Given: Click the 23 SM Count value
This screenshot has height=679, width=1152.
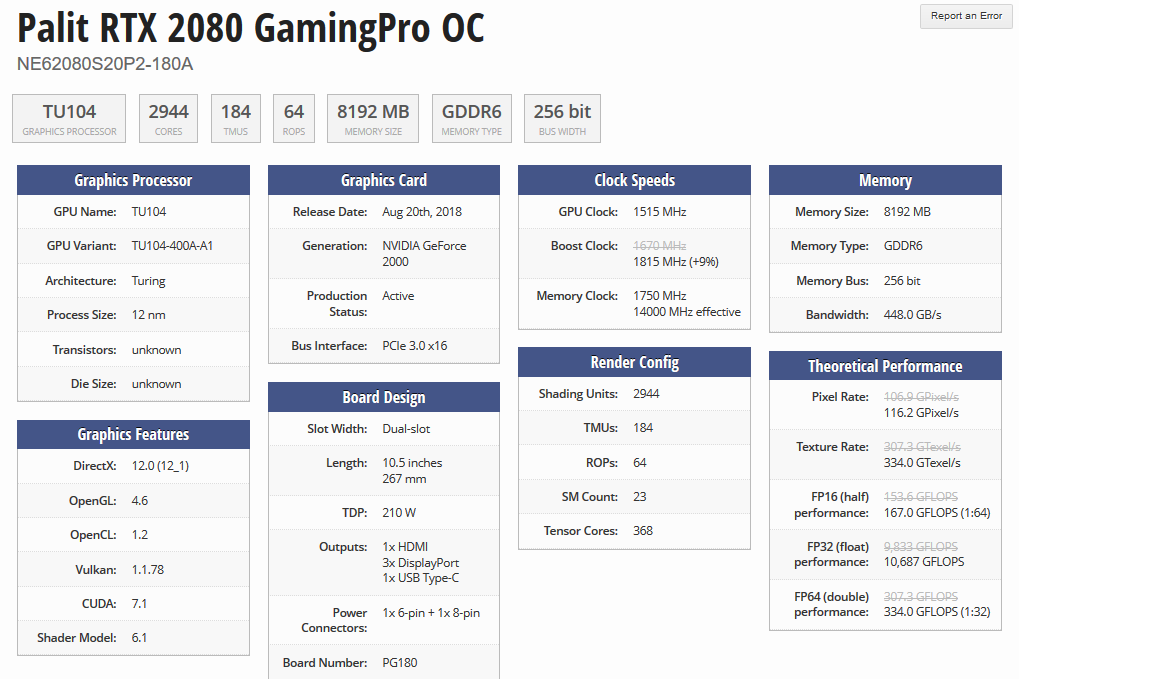Looking at the screenshot, I should [640, 497].
